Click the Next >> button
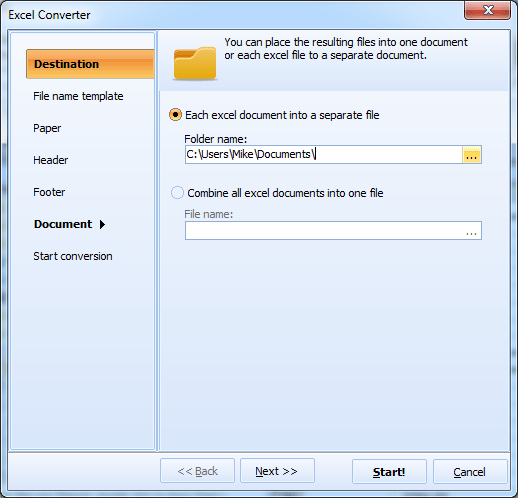 pyautogui.click(x=277, y=471)
